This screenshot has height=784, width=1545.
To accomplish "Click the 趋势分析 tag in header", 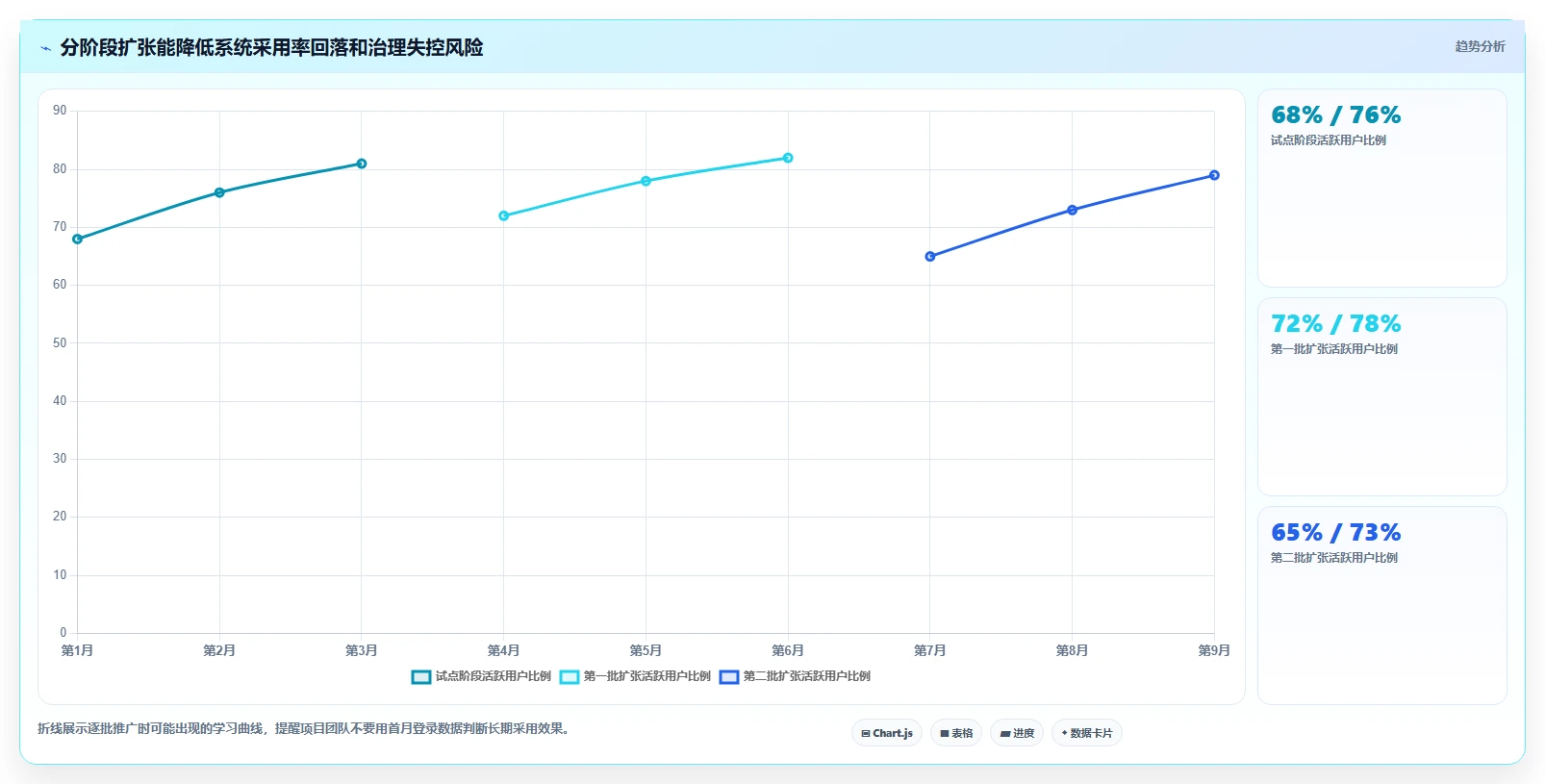I will point(1480,46).
